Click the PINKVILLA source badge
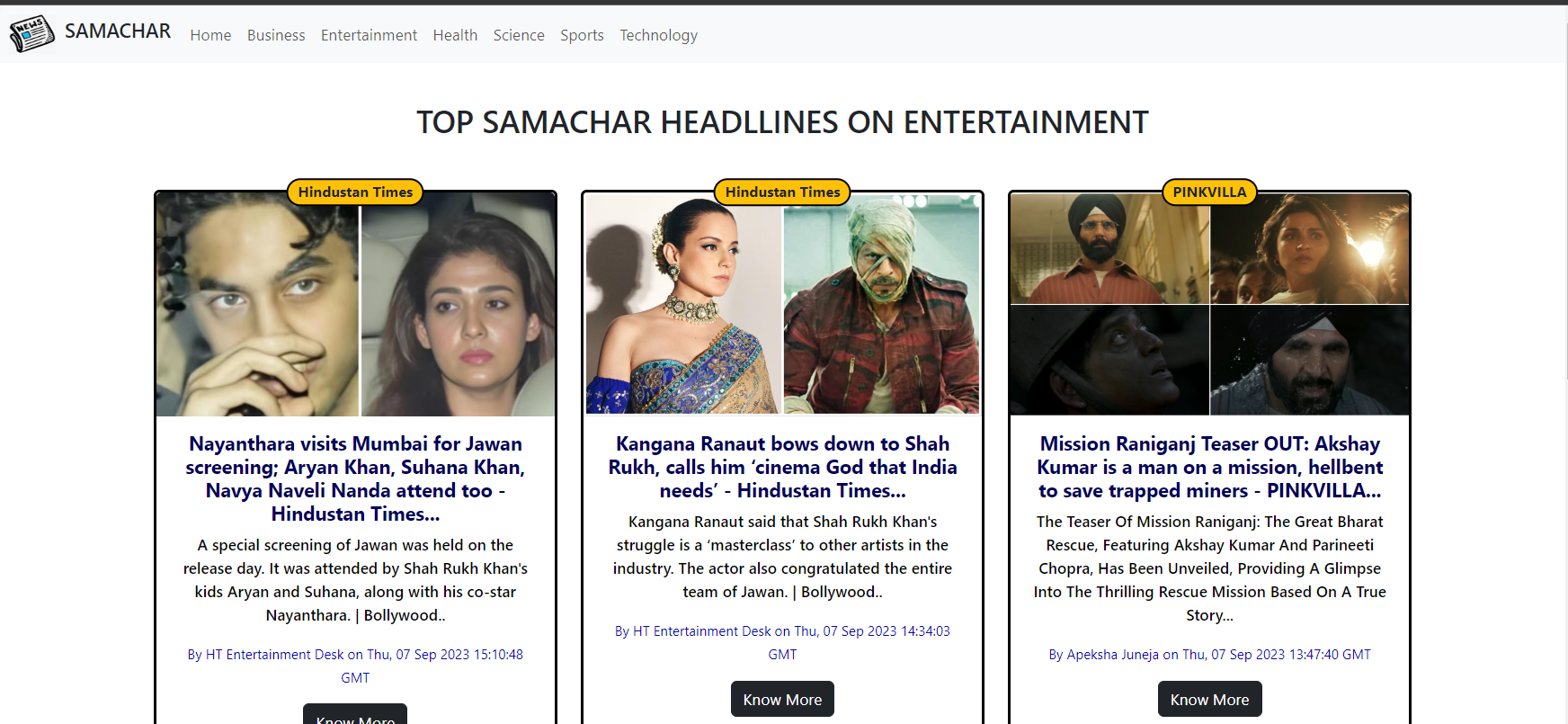Screen dimensions: 1568x724 (x=1209, y=192)
